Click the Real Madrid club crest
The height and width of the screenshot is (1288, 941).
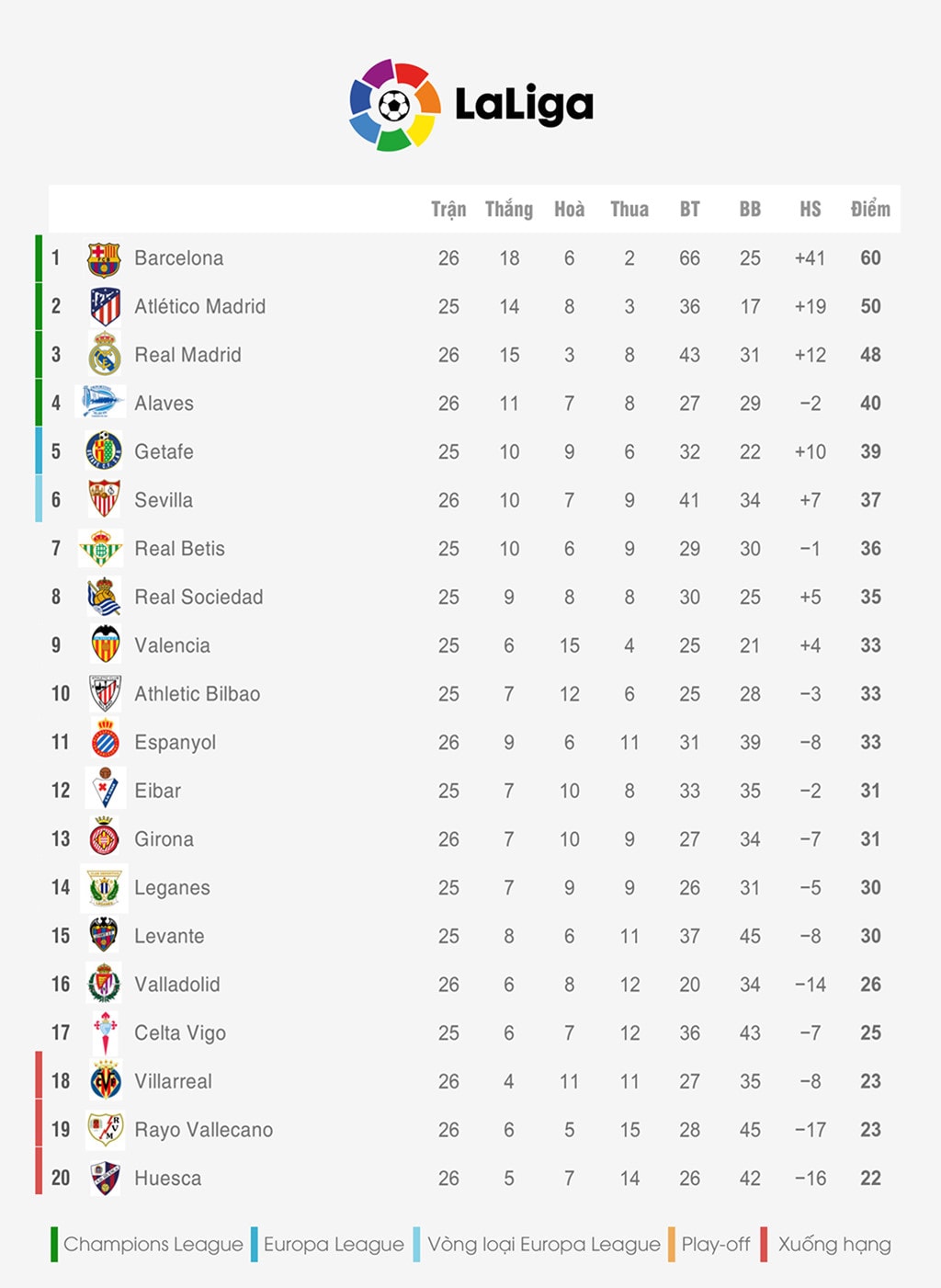pos(104,355)
